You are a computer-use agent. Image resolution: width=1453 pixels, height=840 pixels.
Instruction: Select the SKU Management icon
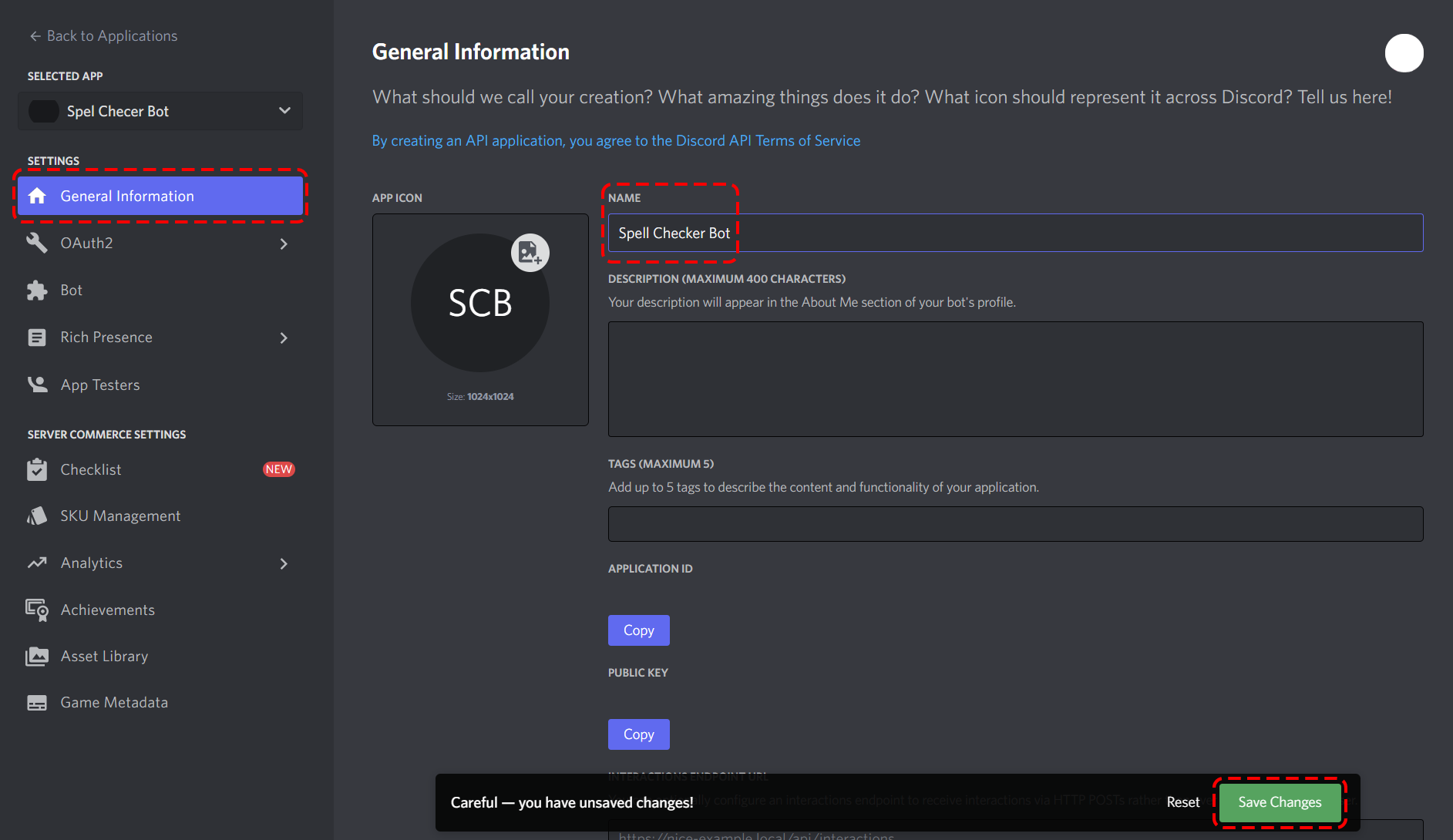[x=37, y=516]
